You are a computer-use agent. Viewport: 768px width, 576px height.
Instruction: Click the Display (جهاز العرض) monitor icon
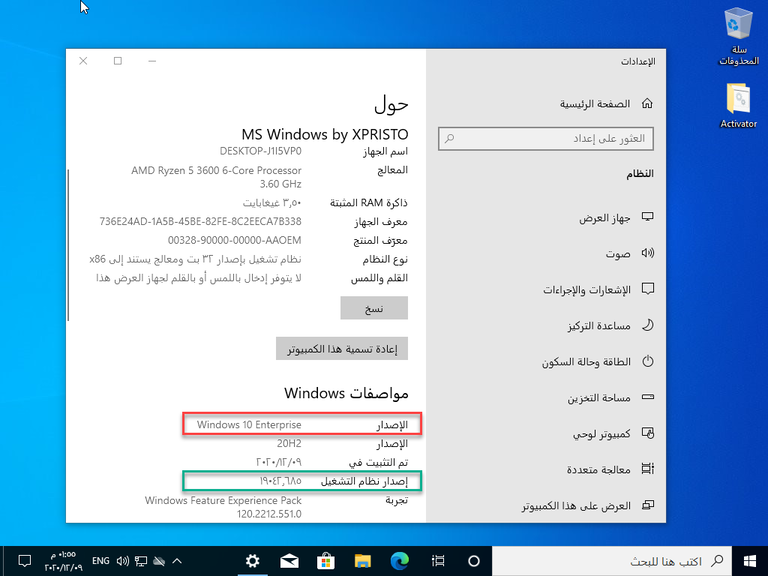[648, 217]
